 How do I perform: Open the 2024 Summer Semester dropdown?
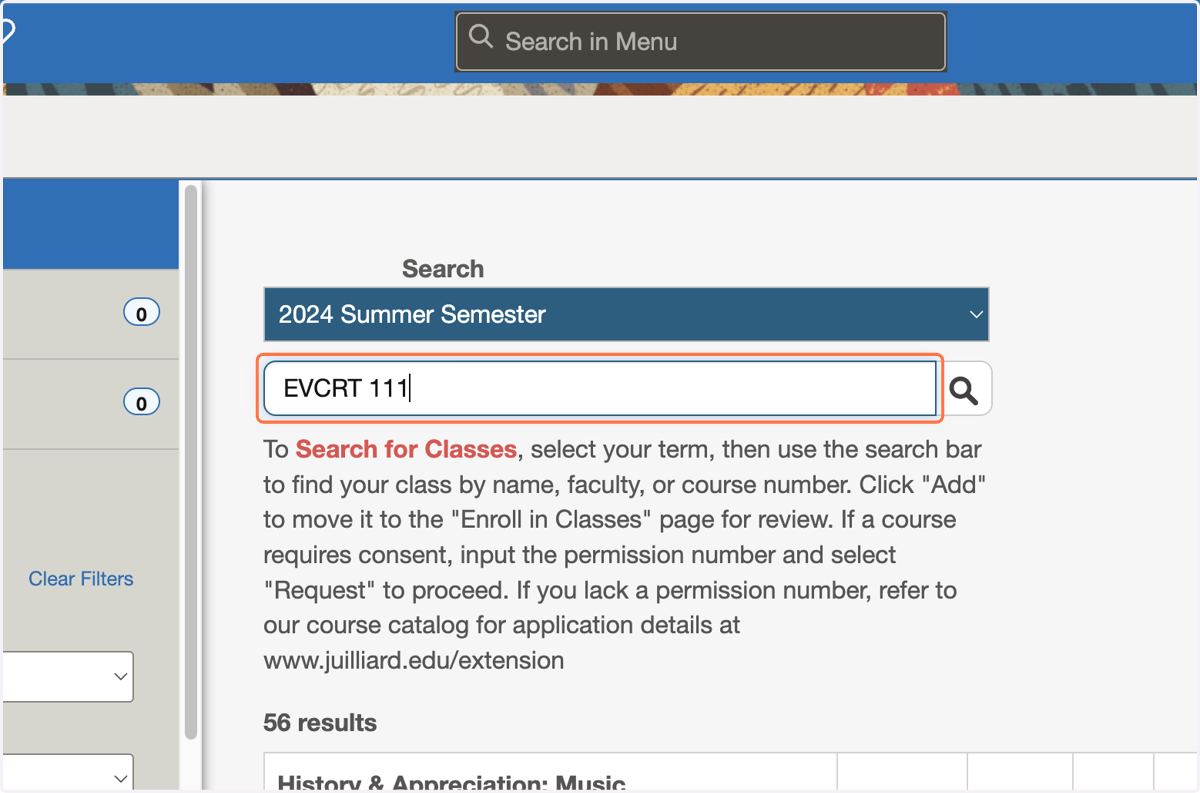coord(626,314)
